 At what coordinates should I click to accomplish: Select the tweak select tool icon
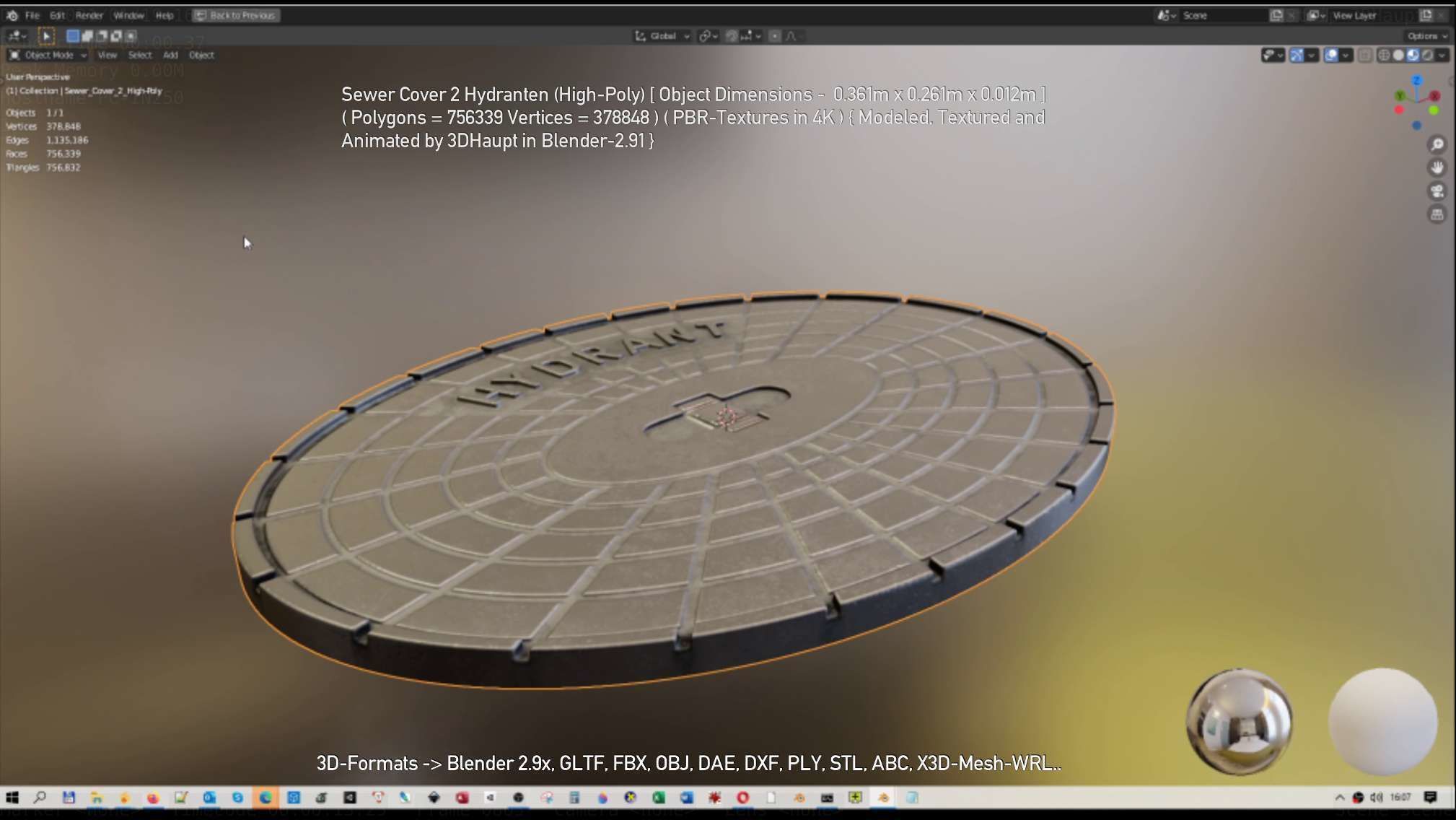[x=45, y=35]
